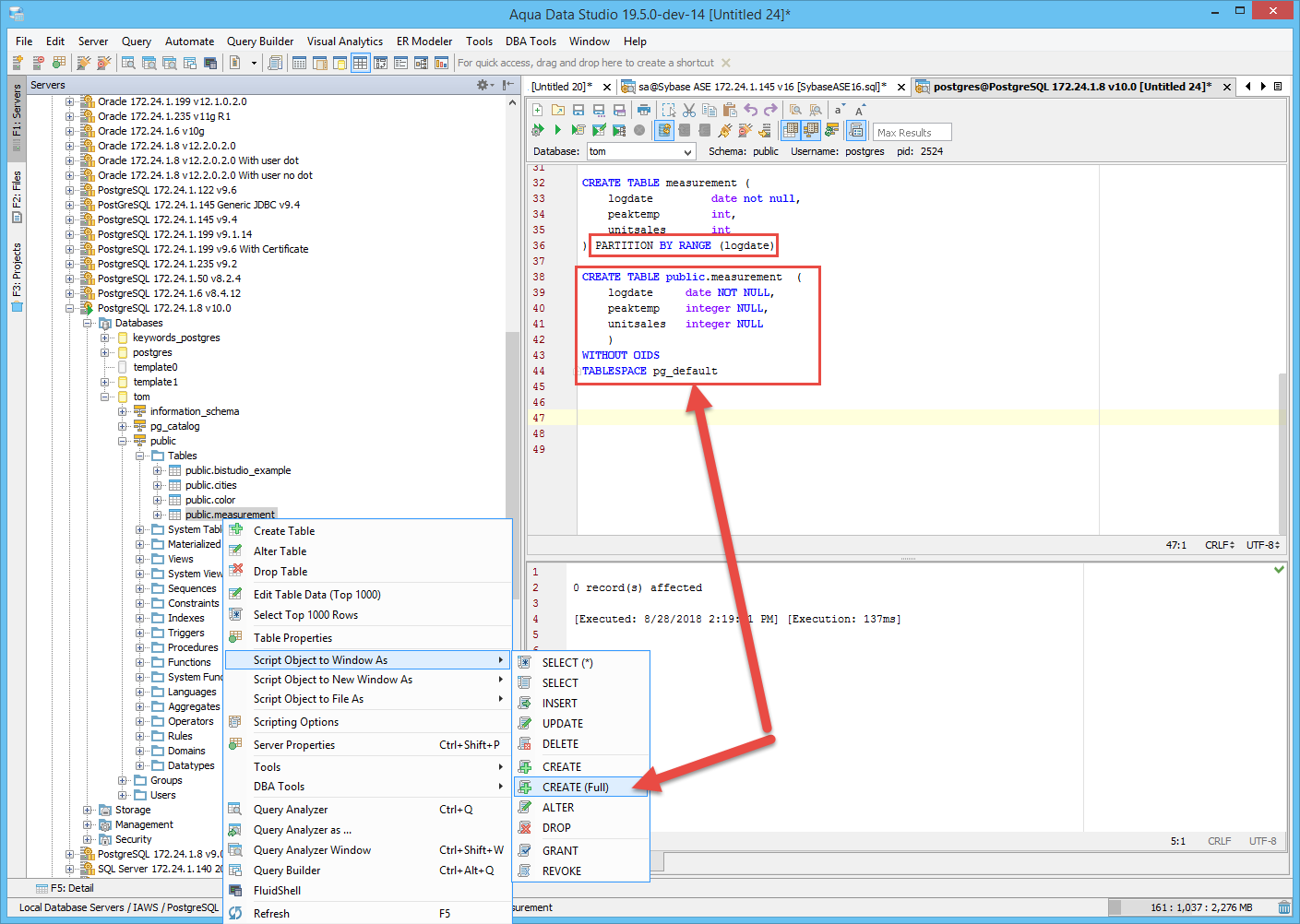Toggle the grid results view button

point(791,130)
